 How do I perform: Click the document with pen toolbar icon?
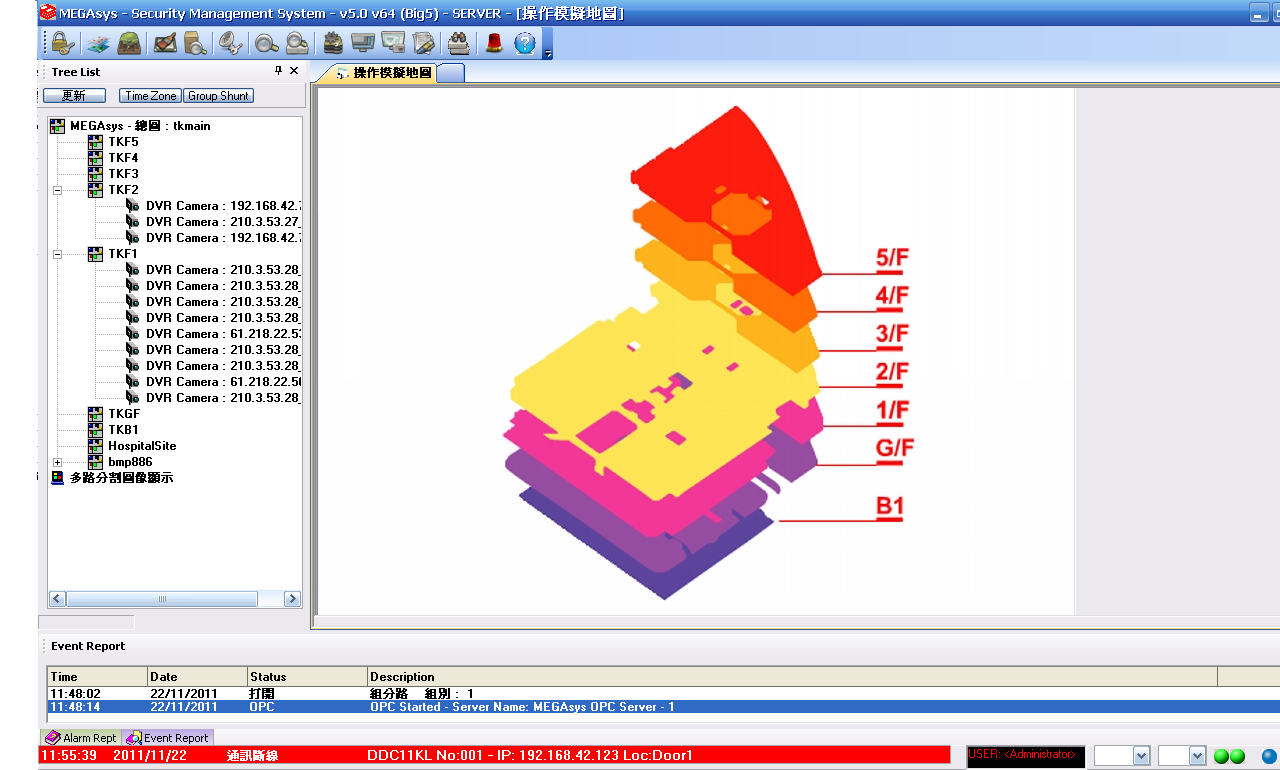click(x=424, y=44)
